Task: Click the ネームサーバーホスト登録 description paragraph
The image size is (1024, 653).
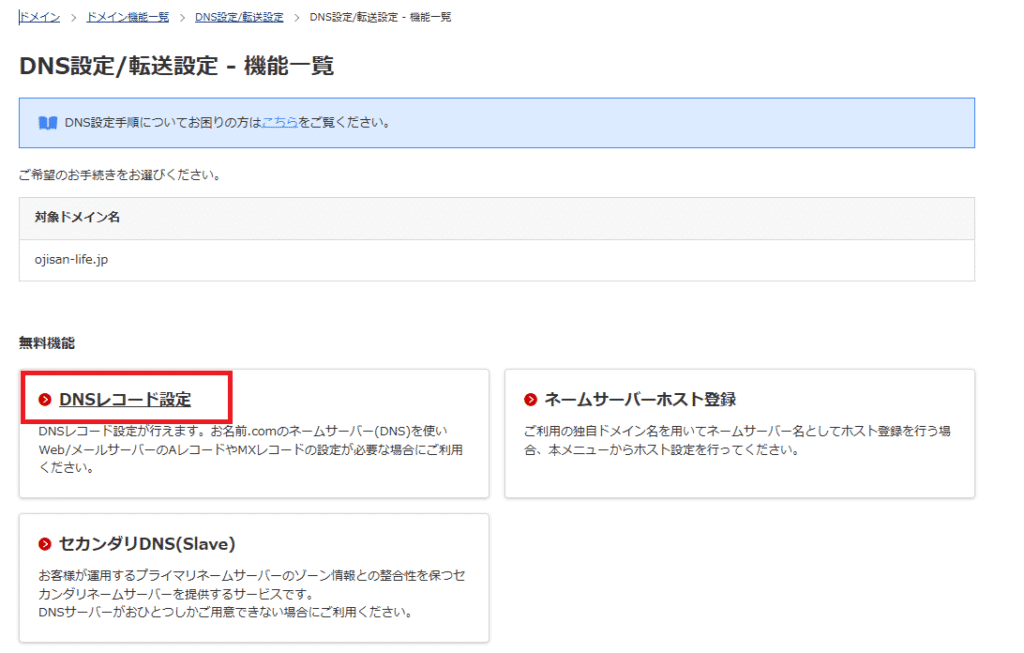Action: [737, 440]
